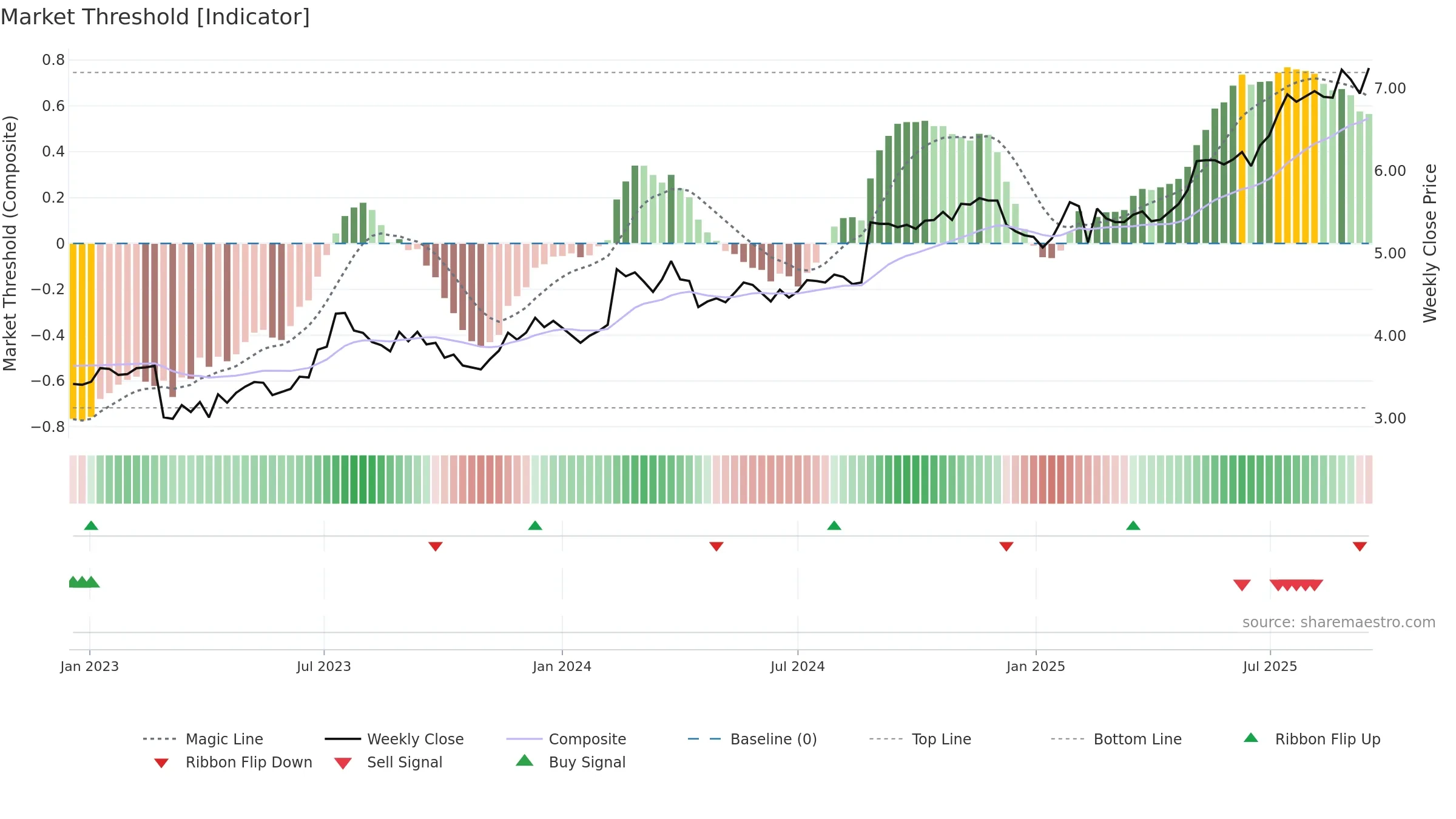Click the Market Threshold [Indicator] title
The height and width of the screenshot is (819, 1456).
[x=155, y=17]
